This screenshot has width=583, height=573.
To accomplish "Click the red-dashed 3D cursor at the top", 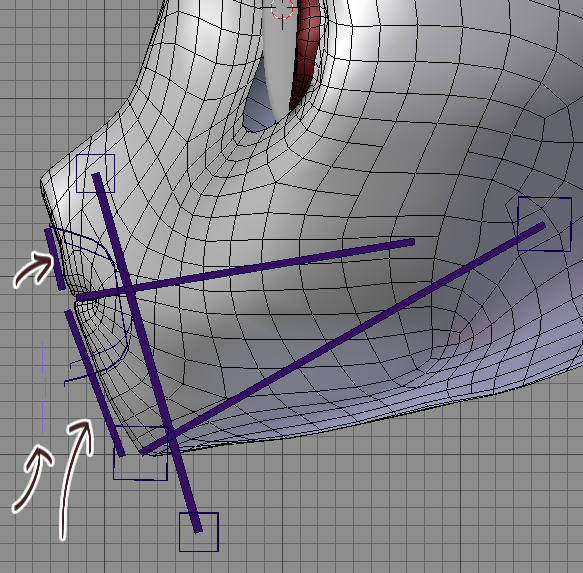I will [282, 8].
